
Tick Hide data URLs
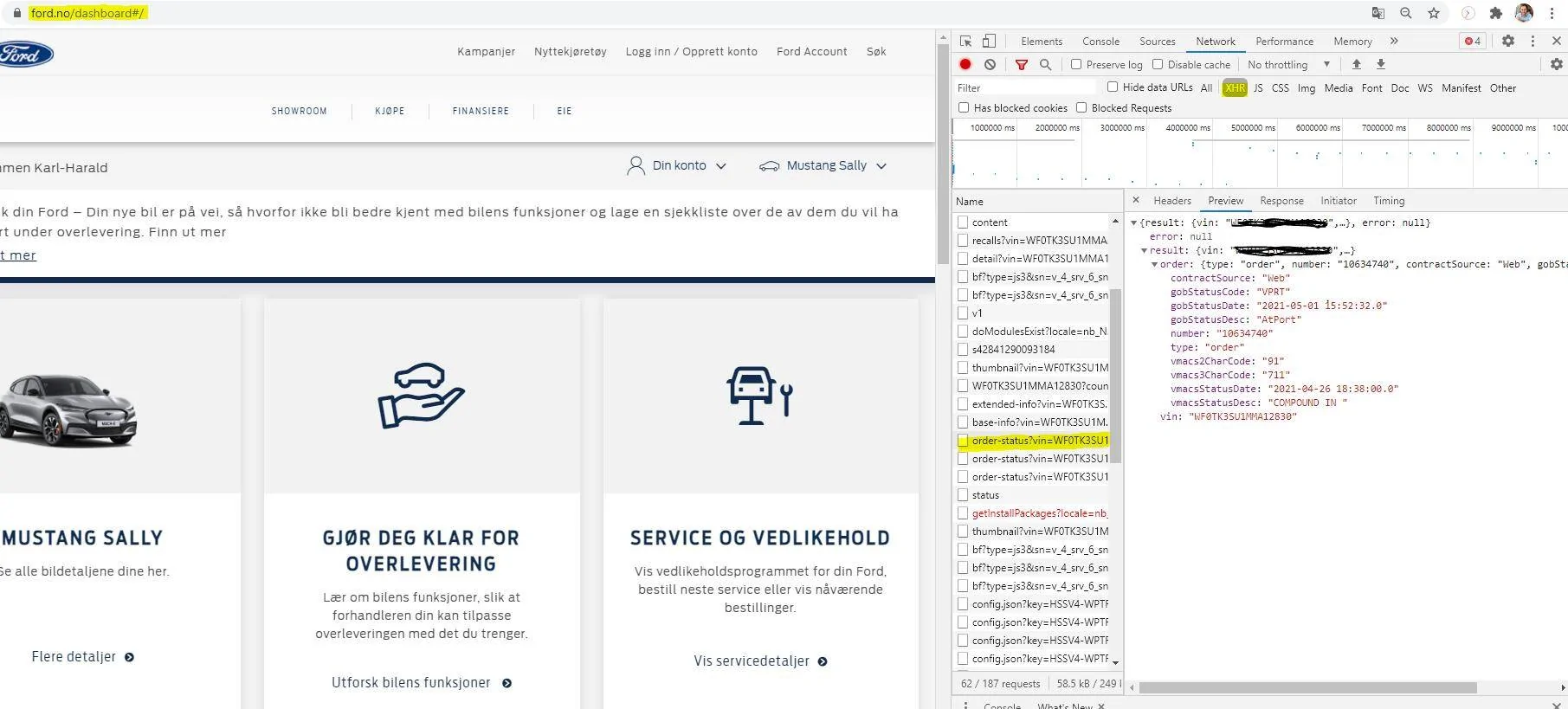(x=1113, y=87)
